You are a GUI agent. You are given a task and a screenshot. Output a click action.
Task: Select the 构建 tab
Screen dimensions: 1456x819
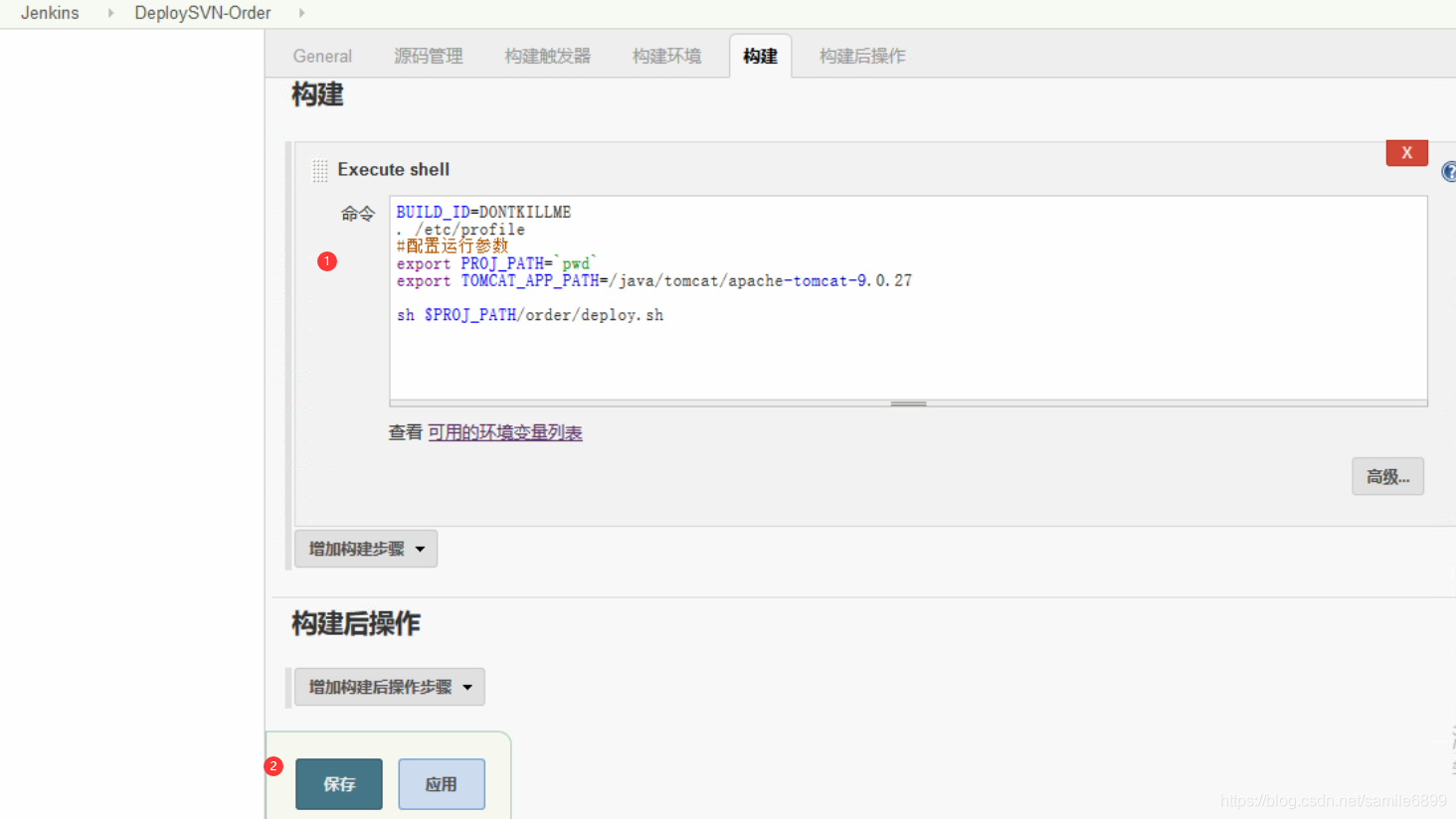click(x=761, y=57)
